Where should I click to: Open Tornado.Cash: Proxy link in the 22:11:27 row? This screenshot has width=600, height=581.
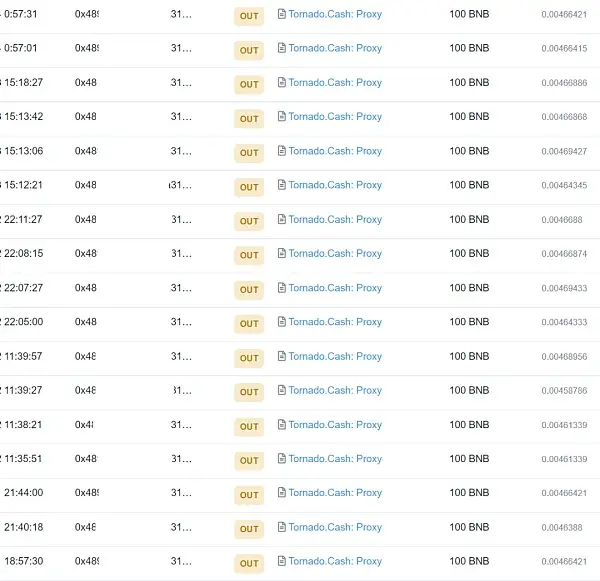[x=335, y=220]
